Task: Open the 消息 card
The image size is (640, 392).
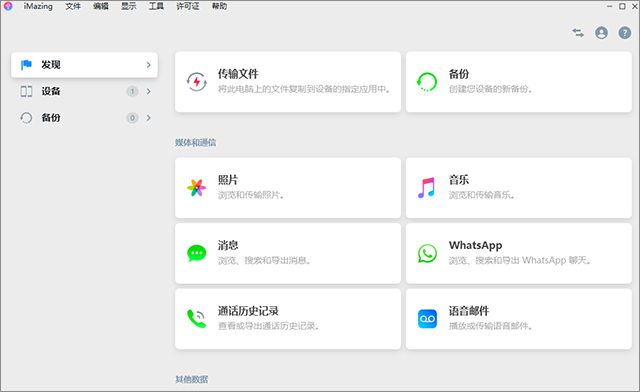Action: [288, 253]
